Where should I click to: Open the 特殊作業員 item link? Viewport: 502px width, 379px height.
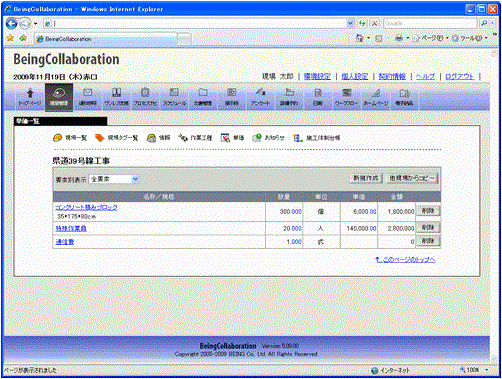coord(71,228)
